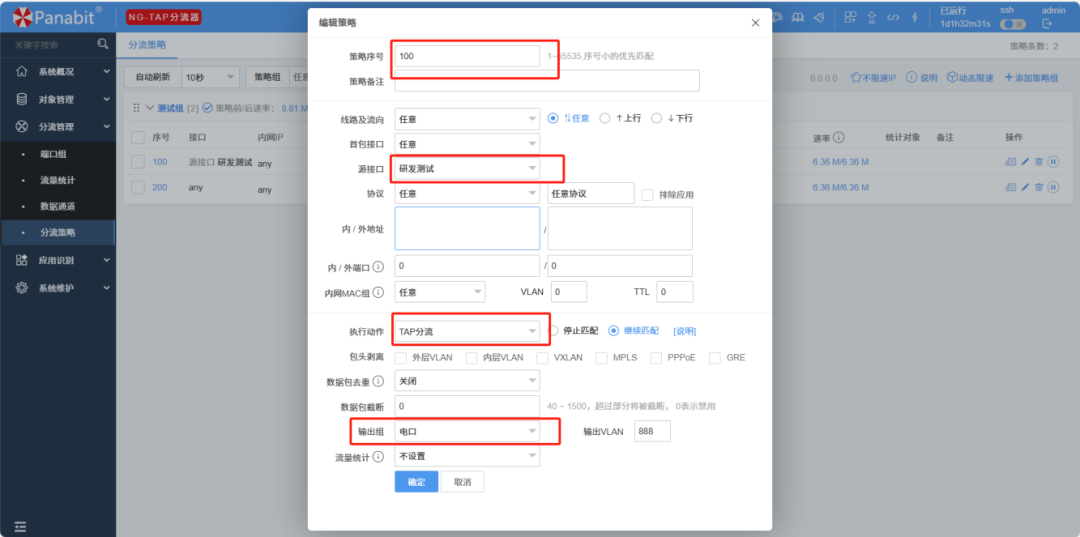Select the 继续匹配 radio button
Screen dimensions: 1080x537
tap(613, 331)
